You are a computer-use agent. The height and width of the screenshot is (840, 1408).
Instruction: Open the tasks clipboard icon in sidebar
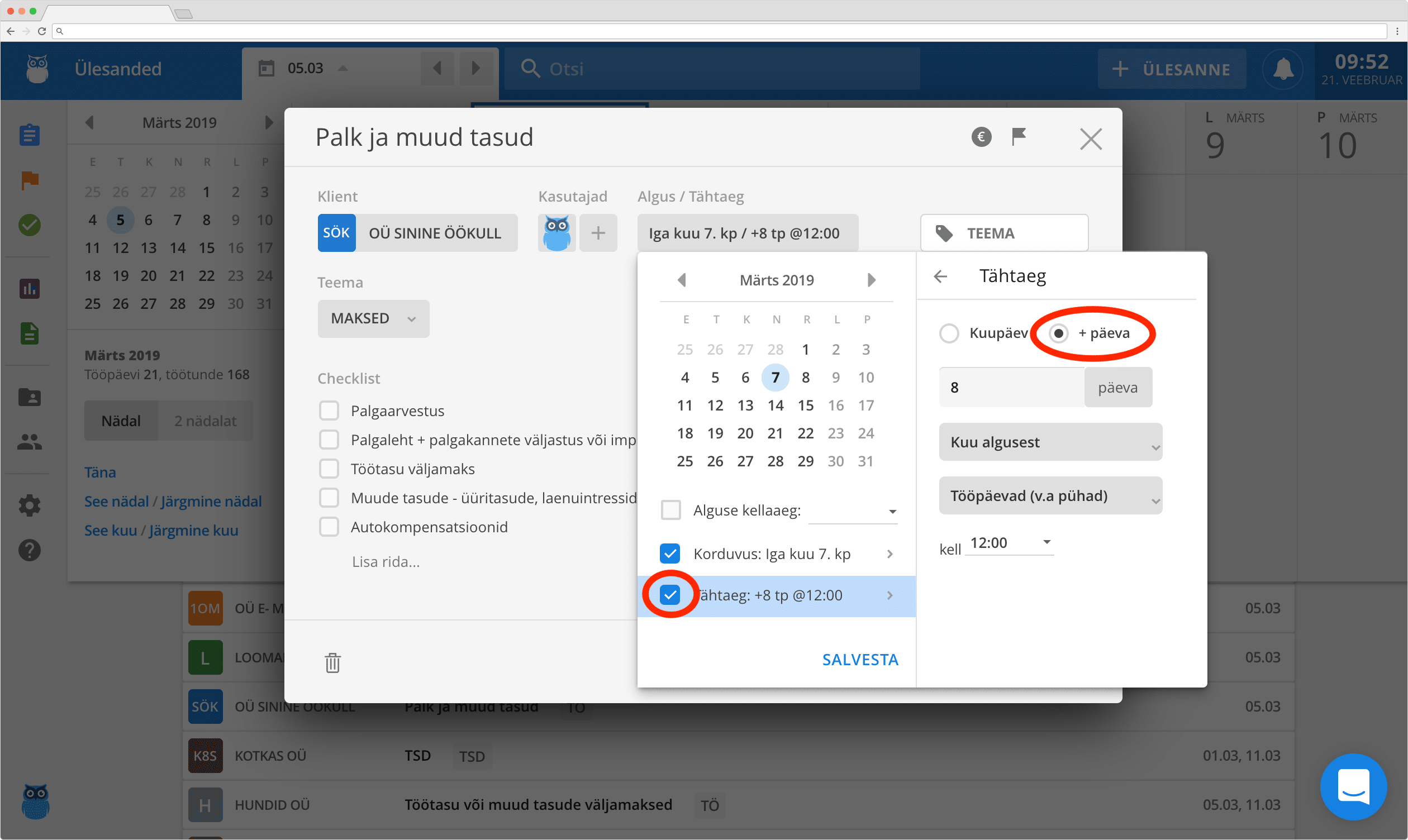coord(30,135)
